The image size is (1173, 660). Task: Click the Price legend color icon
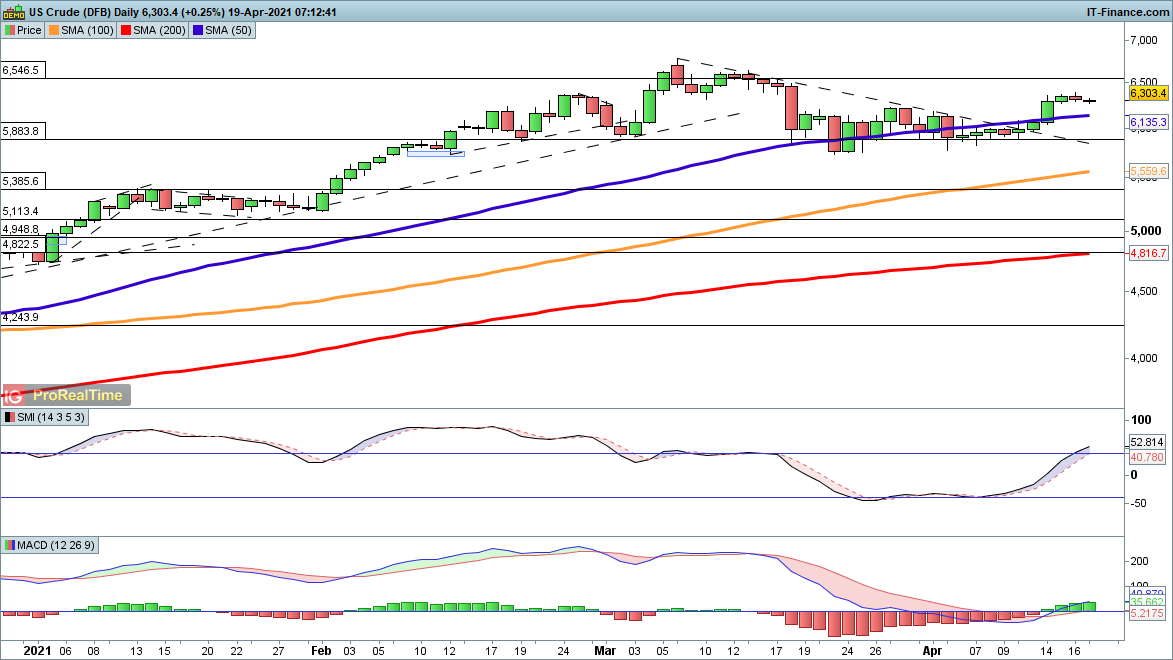click(x=10, y=30)
